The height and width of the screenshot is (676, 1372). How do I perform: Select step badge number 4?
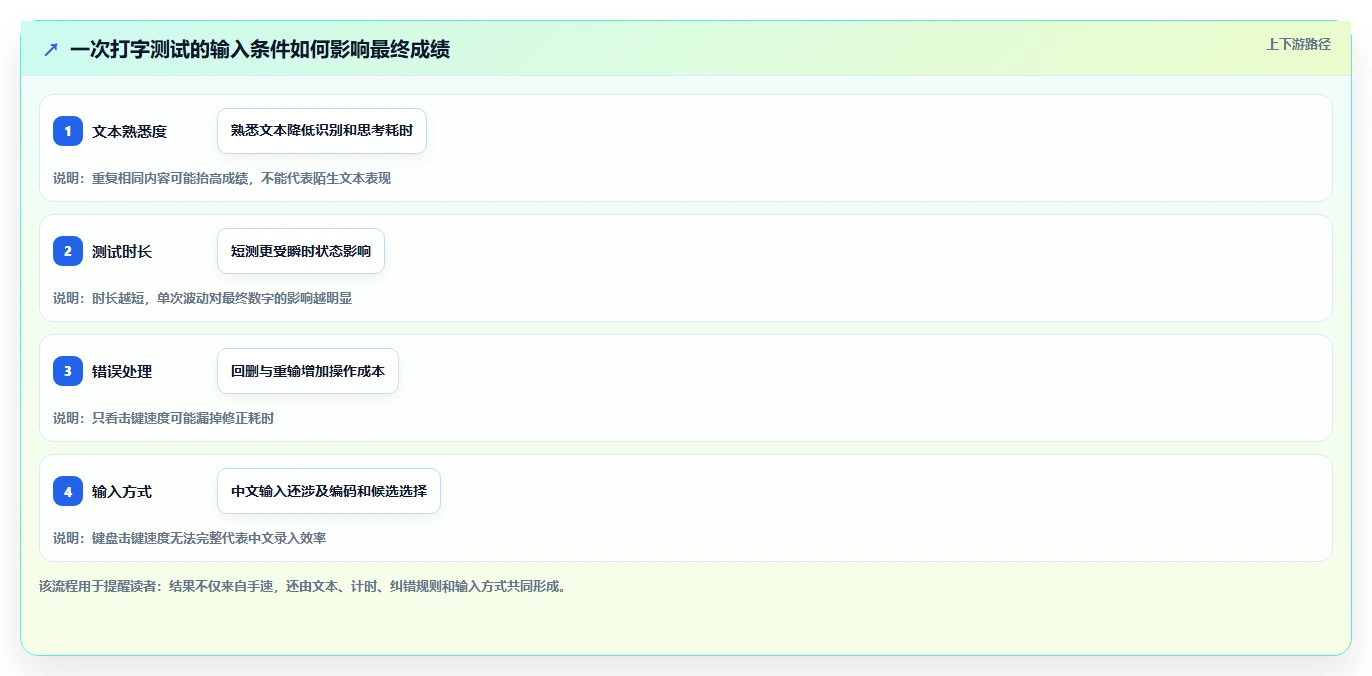click(x=68, y=491)
